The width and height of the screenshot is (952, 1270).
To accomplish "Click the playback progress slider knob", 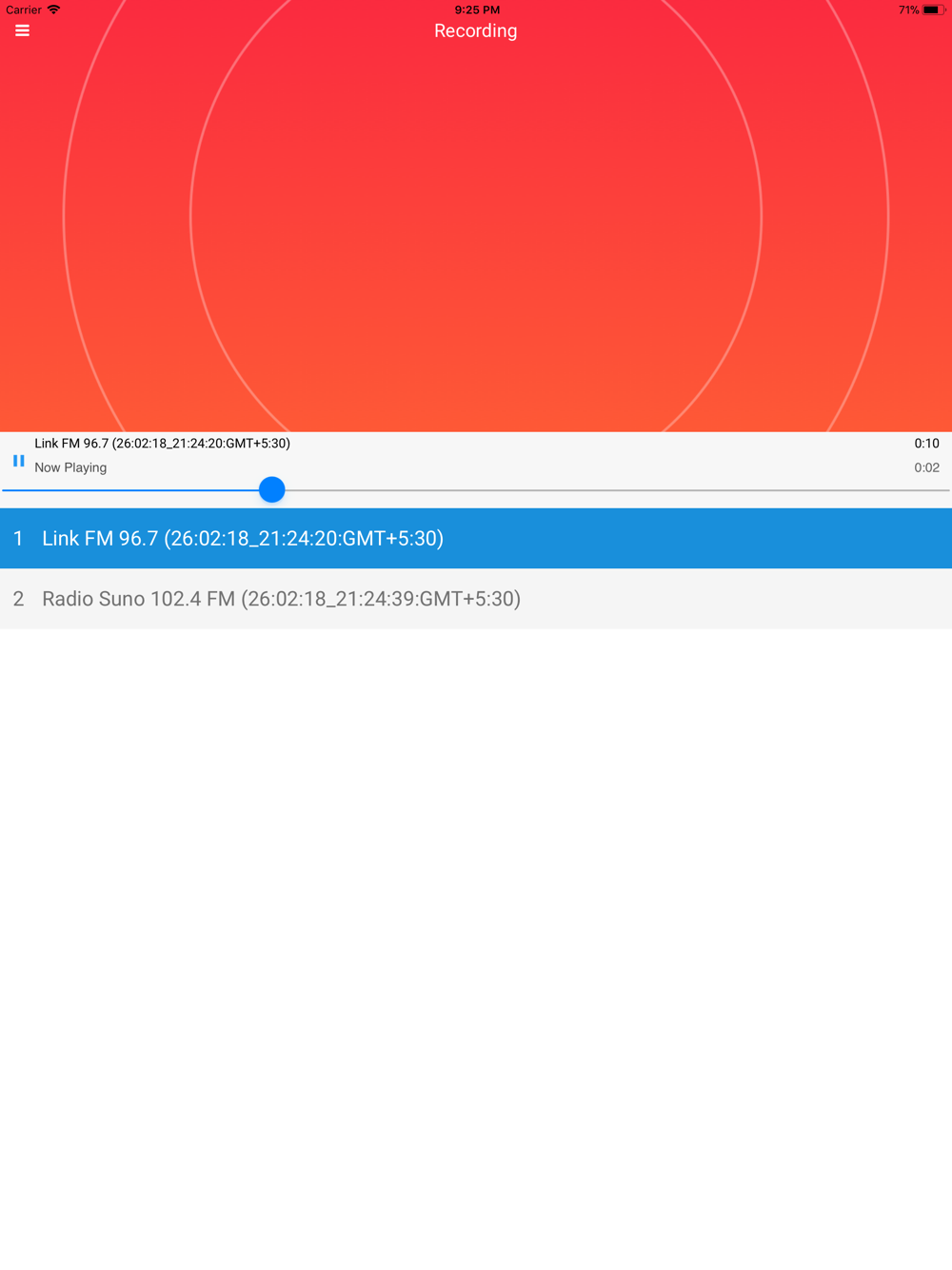I will tap(272, 489).
